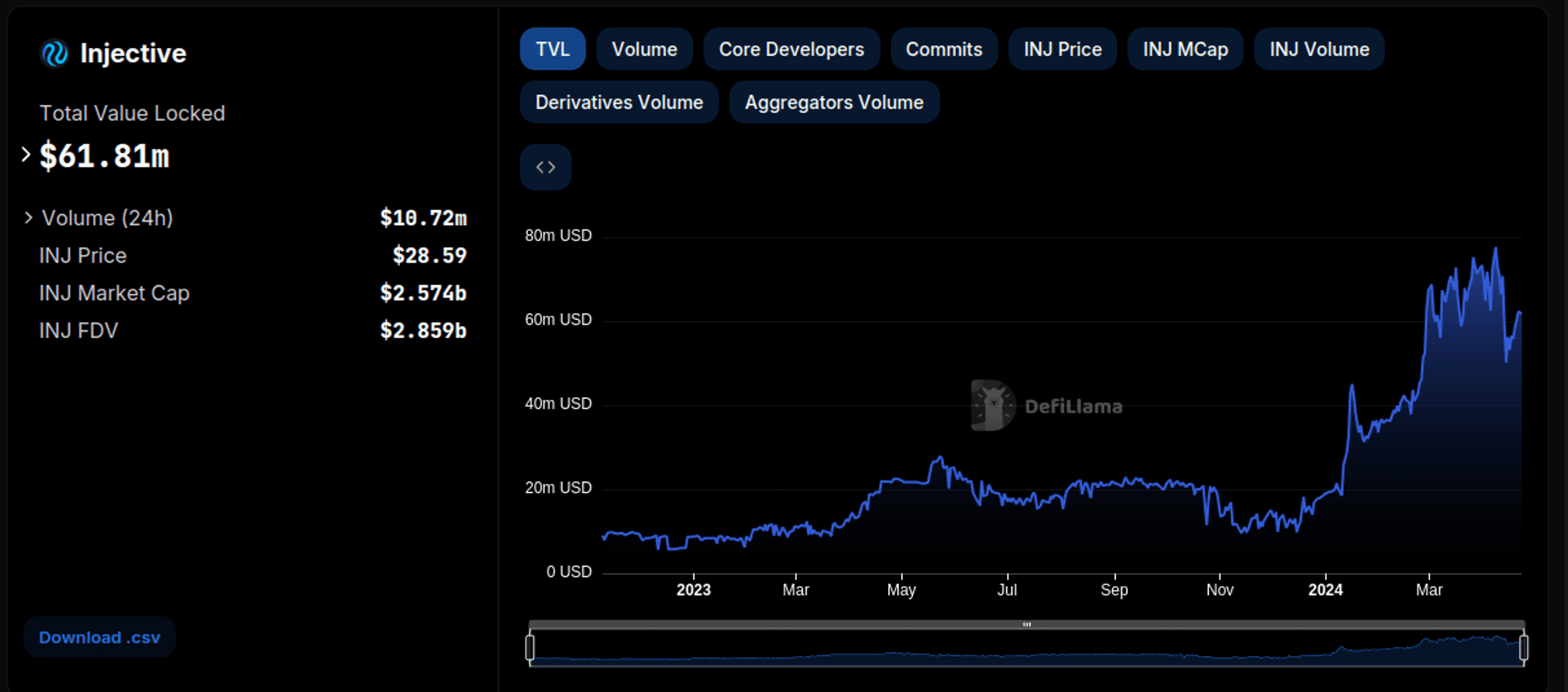Click the INJ Market Cap label
Screen dimensions: 1568x692
[x=115, y=293]
